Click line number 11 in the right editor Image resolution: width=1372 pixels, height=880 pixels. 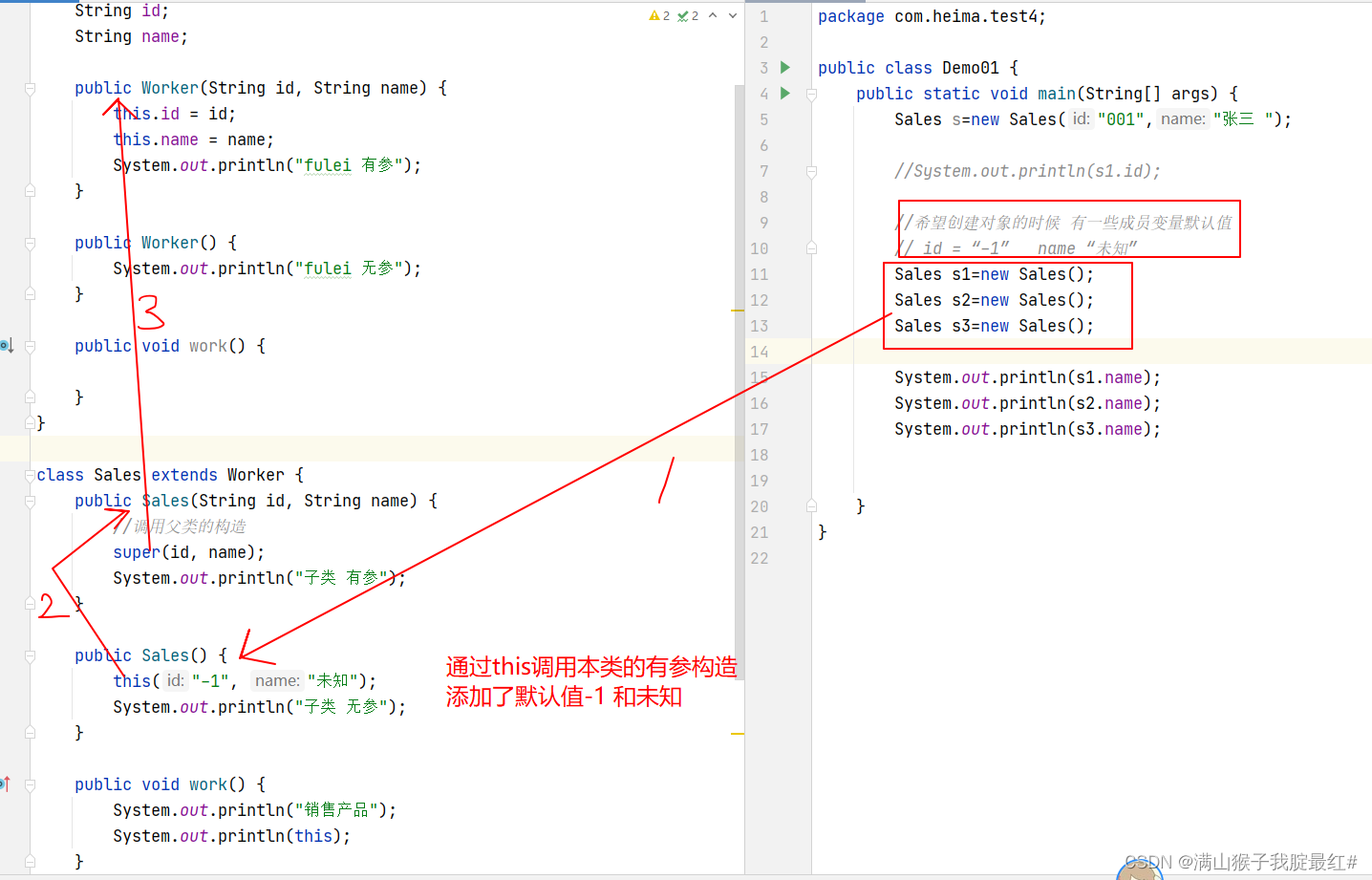pyautogui.click(x=760, y=274)
